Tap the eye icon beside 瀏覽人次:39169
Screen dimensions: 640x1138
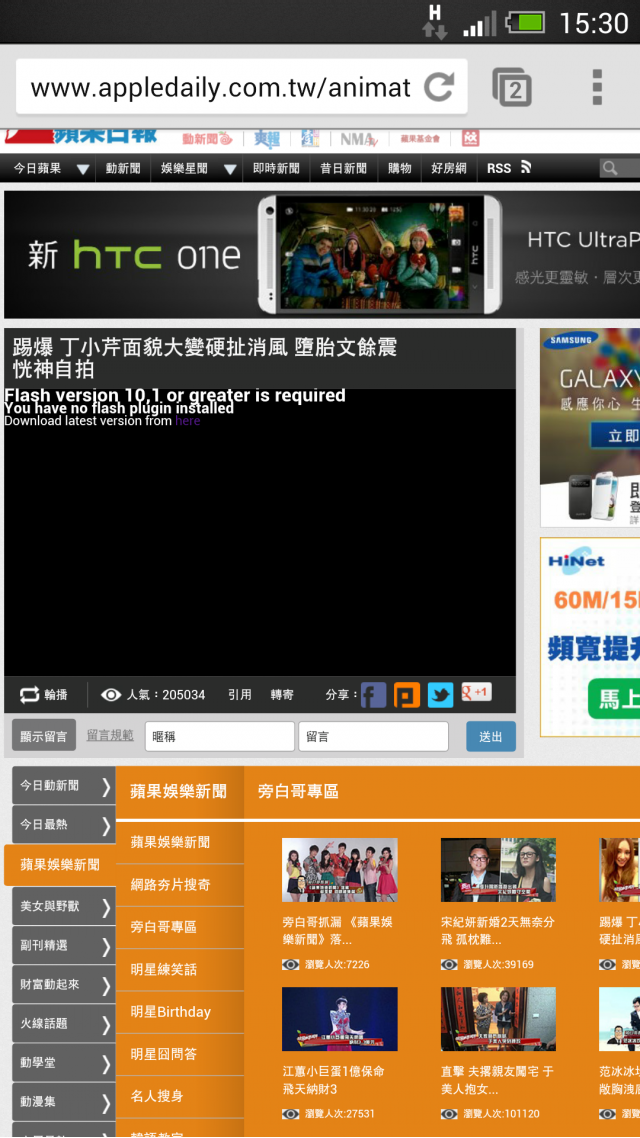(x=450, y=965)
